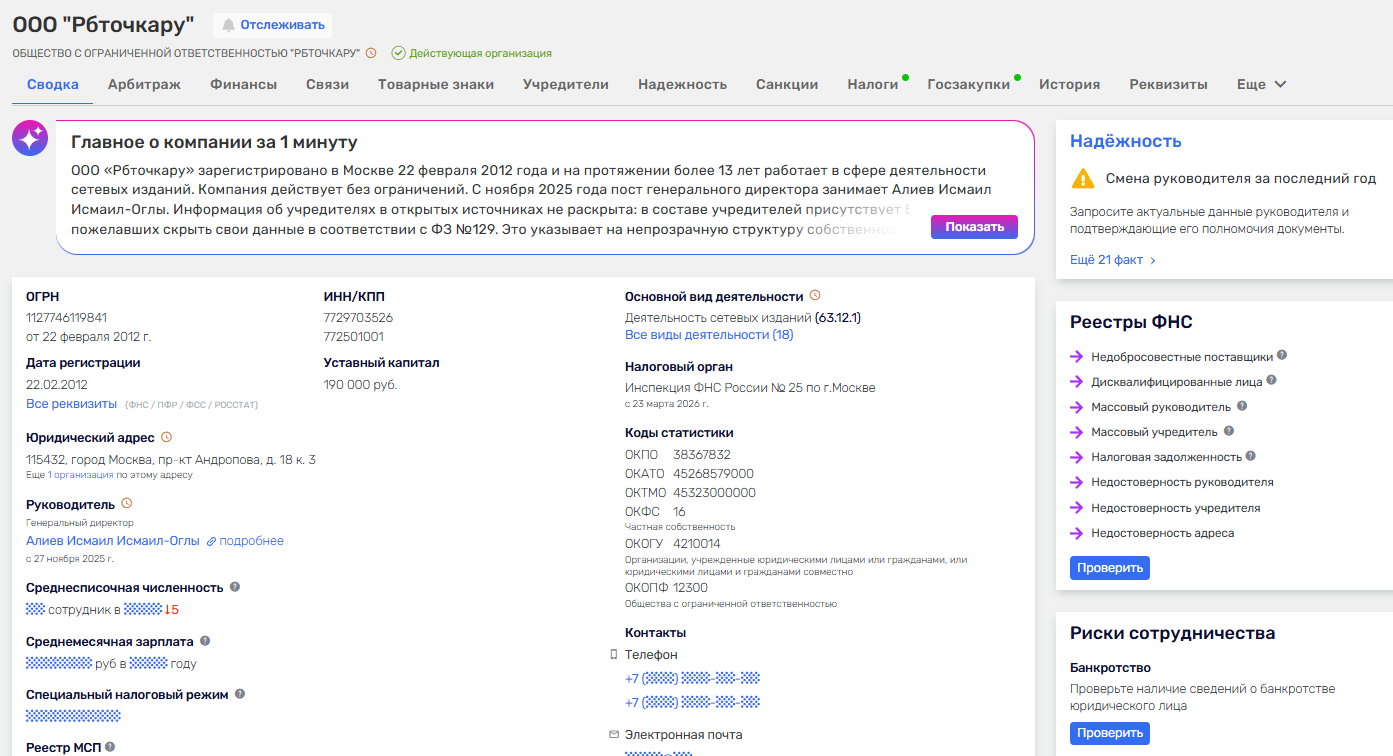
Task: Switch to the Учредители tab
Action: (x=566, y=84)
